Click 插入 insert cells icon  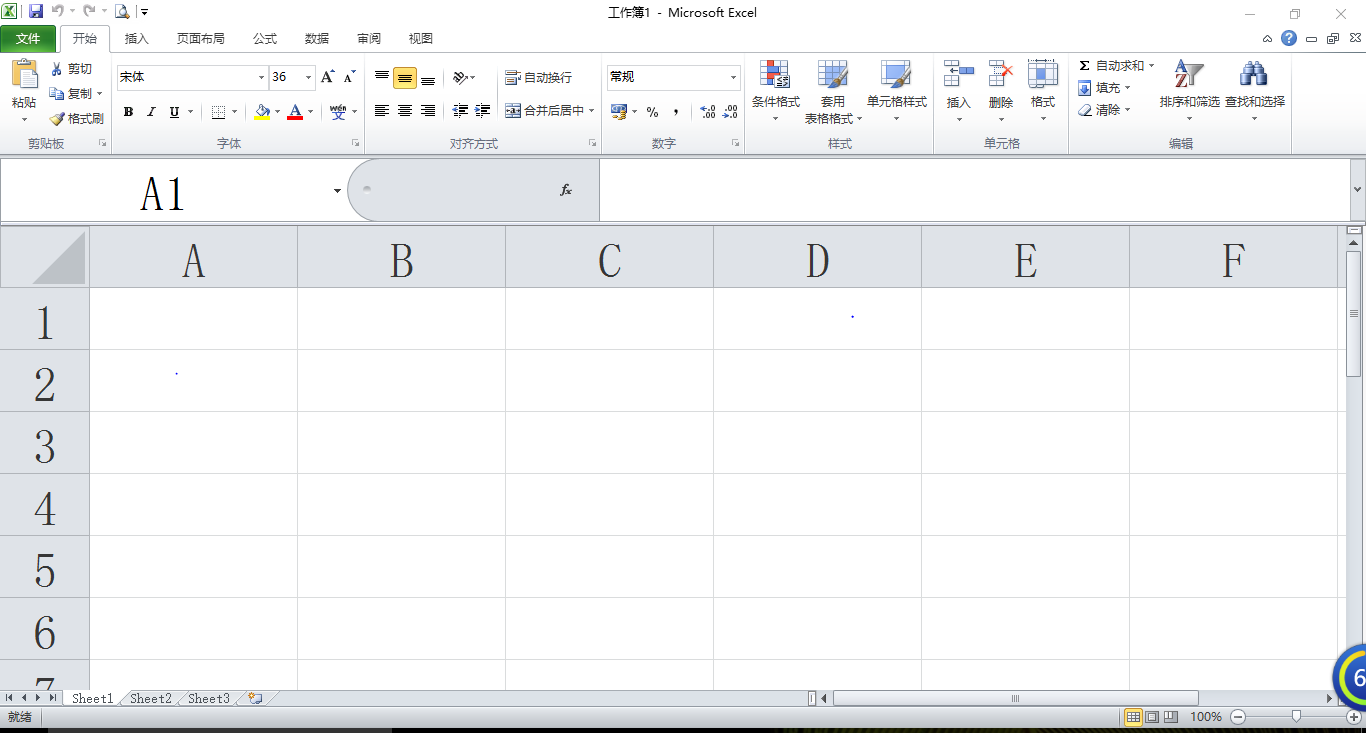959,74
